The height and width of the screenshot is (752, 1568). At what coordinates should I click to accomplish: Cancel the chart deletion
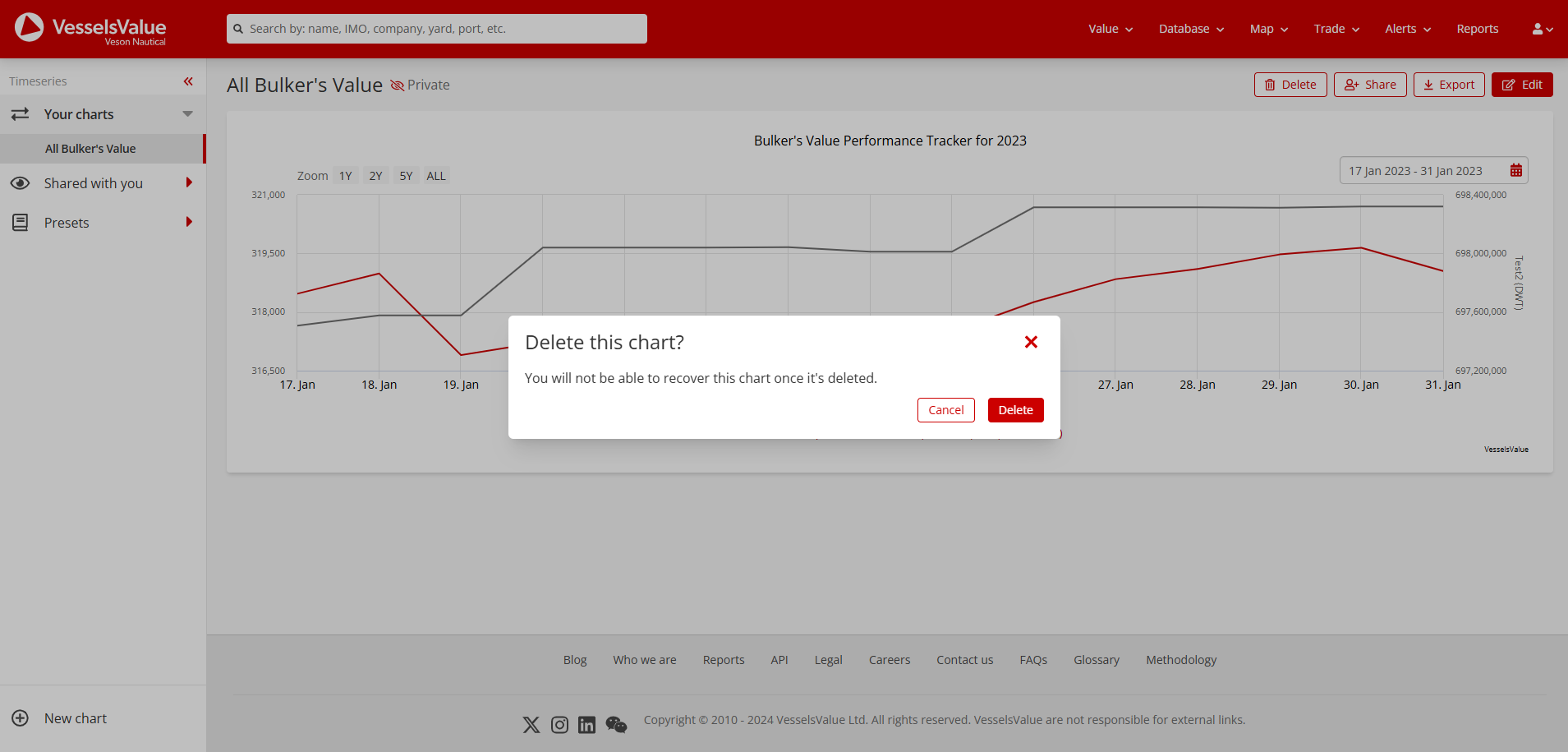pyautogui.click(x=945, y=409)
